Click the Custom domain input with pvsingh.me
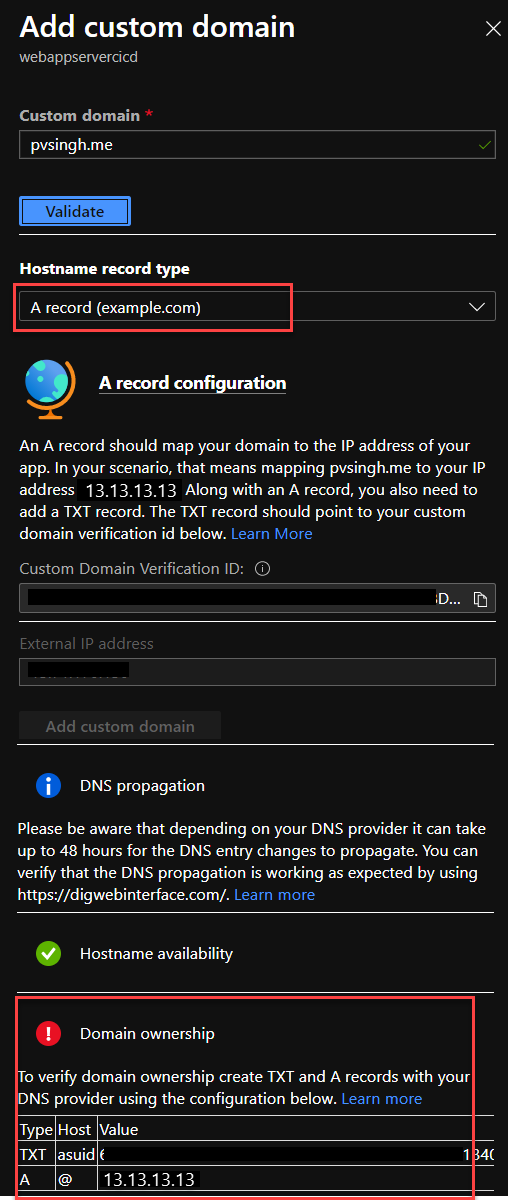The width and height of the screenshot is (508, 1200). (257, 145)
